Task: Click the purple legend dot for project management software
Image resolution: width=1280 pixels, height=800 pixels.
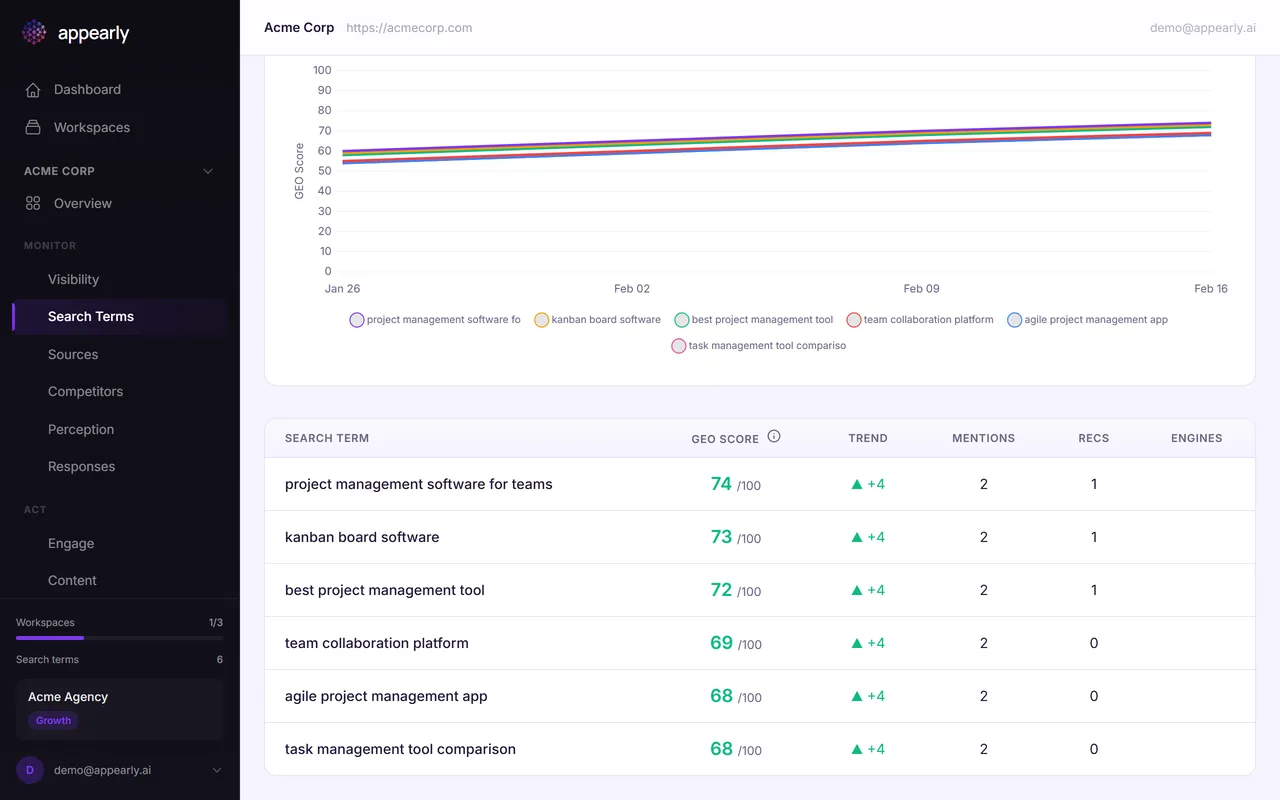Action: 356,319
